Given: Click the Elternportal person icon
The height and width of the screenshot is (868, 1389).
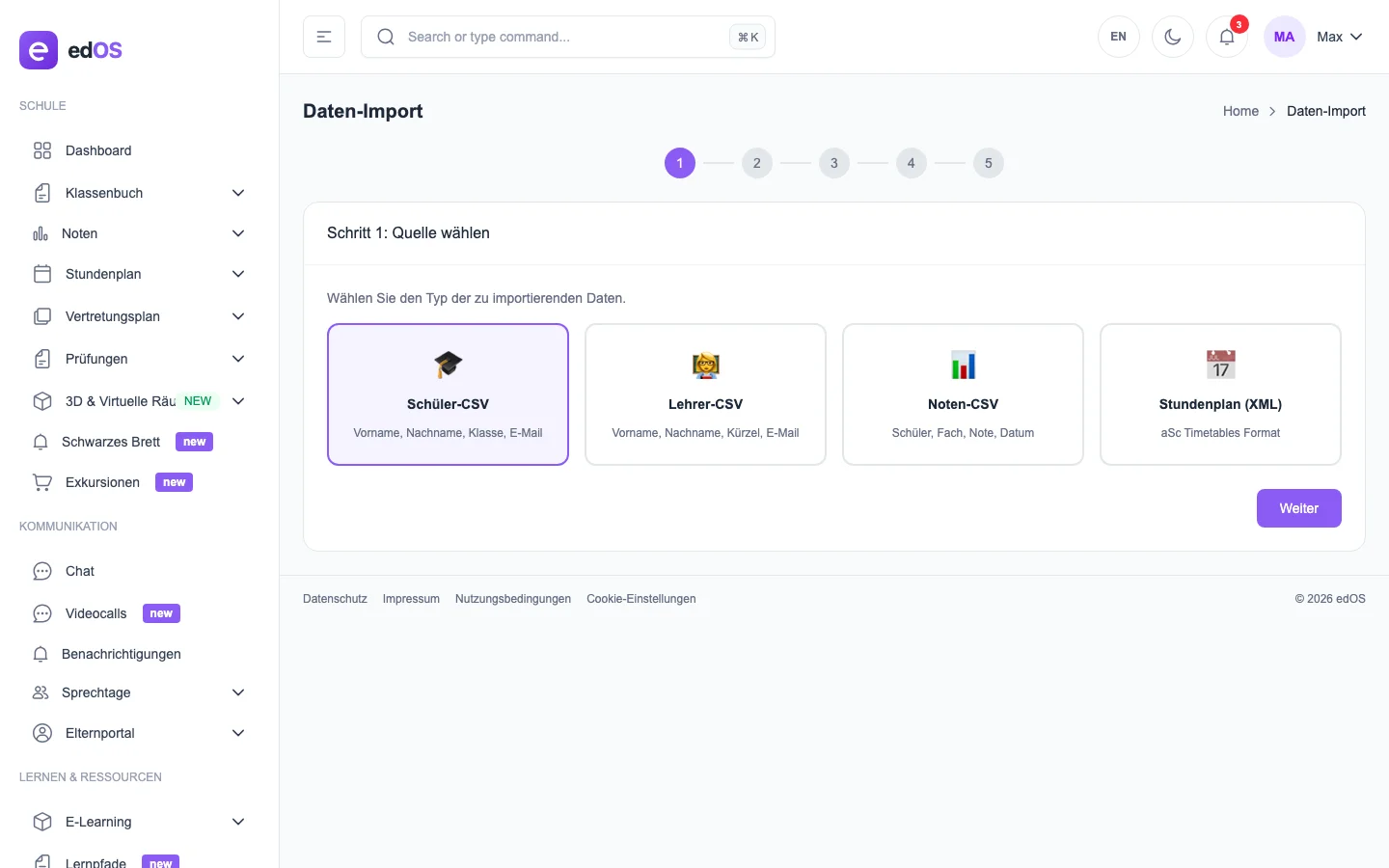Looking at the screenshot, I should point(42,733).
